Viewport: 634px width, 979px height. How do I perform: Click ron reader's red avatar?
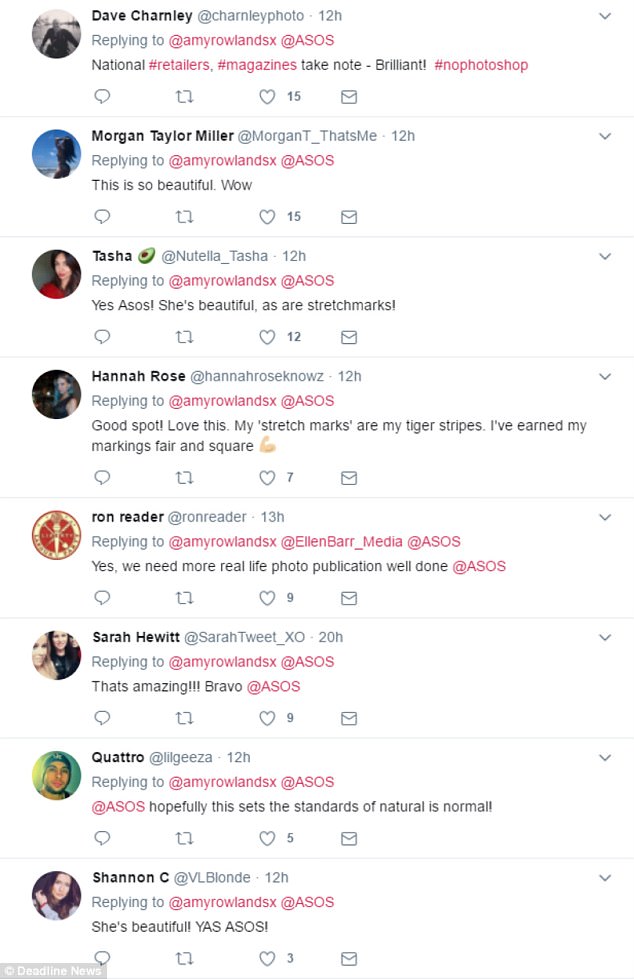point(56,534)
